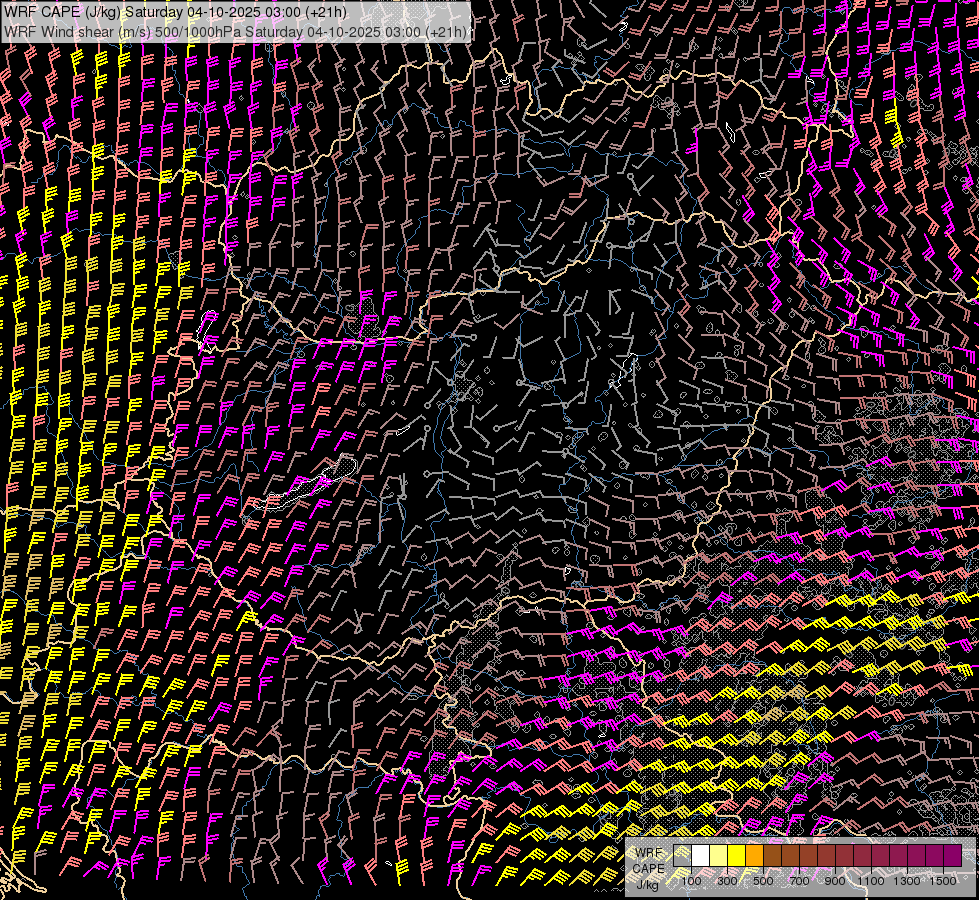Click the 500/1000hPa text in the header
Screen dimensions: 979x900
[196, 32]
